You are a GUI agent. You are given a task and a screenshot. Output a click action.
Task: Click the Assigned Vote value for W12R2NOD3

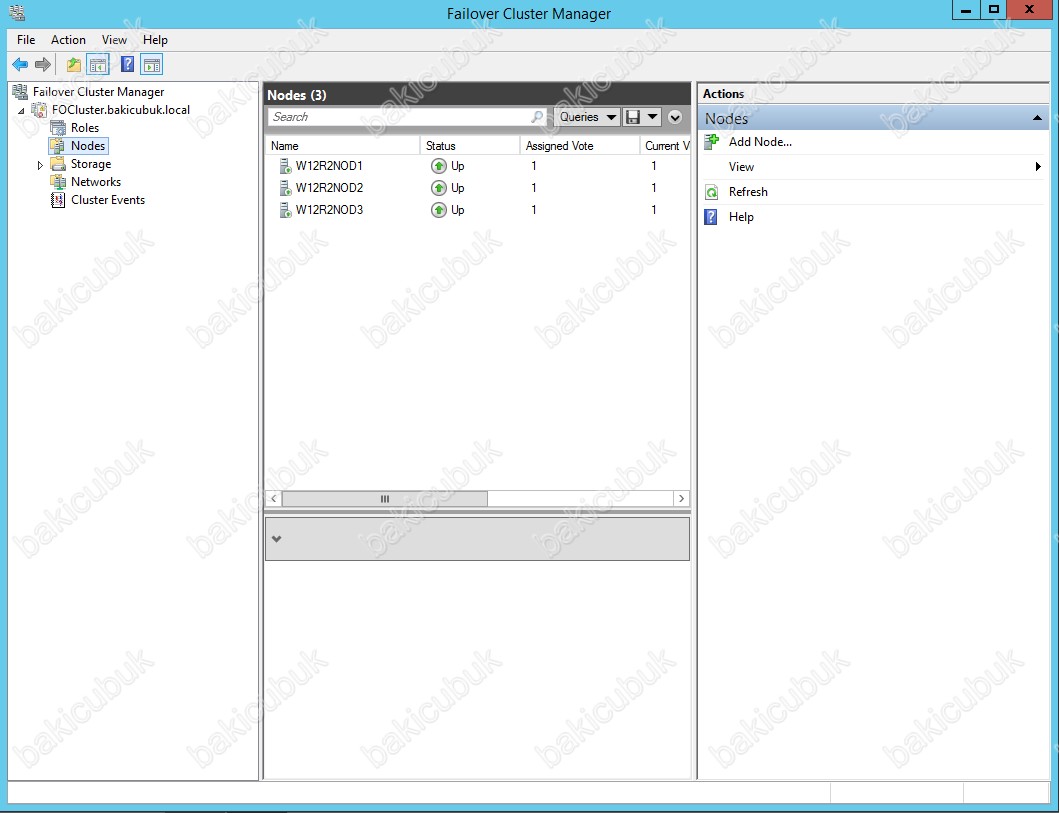point(534,210)
